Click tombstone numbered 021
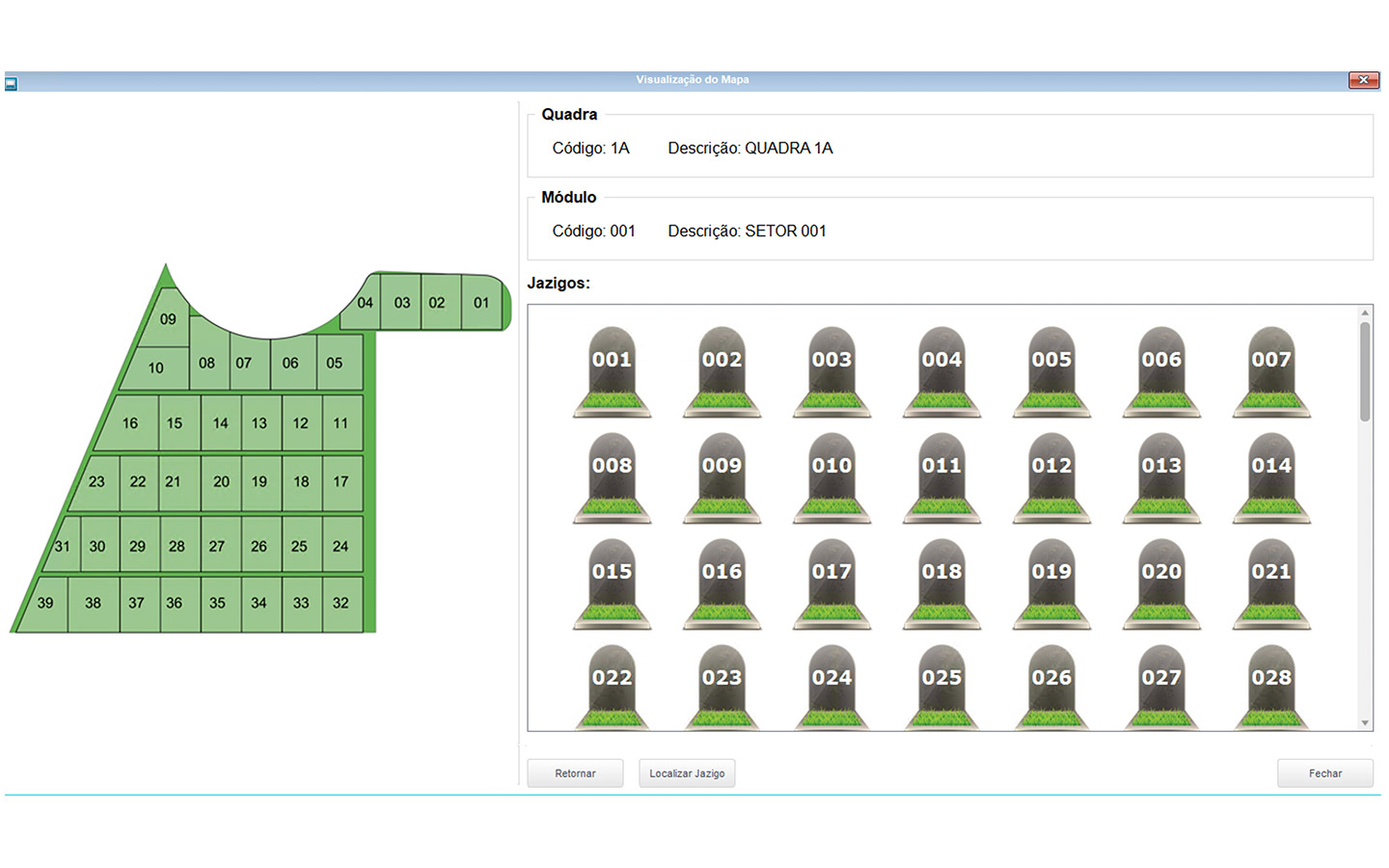 click(x=1271, y=583)
